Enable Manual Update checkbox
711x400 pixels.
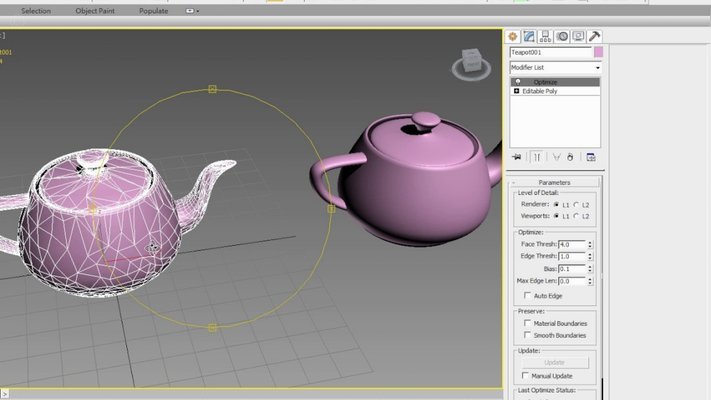(x=525, y=376)
